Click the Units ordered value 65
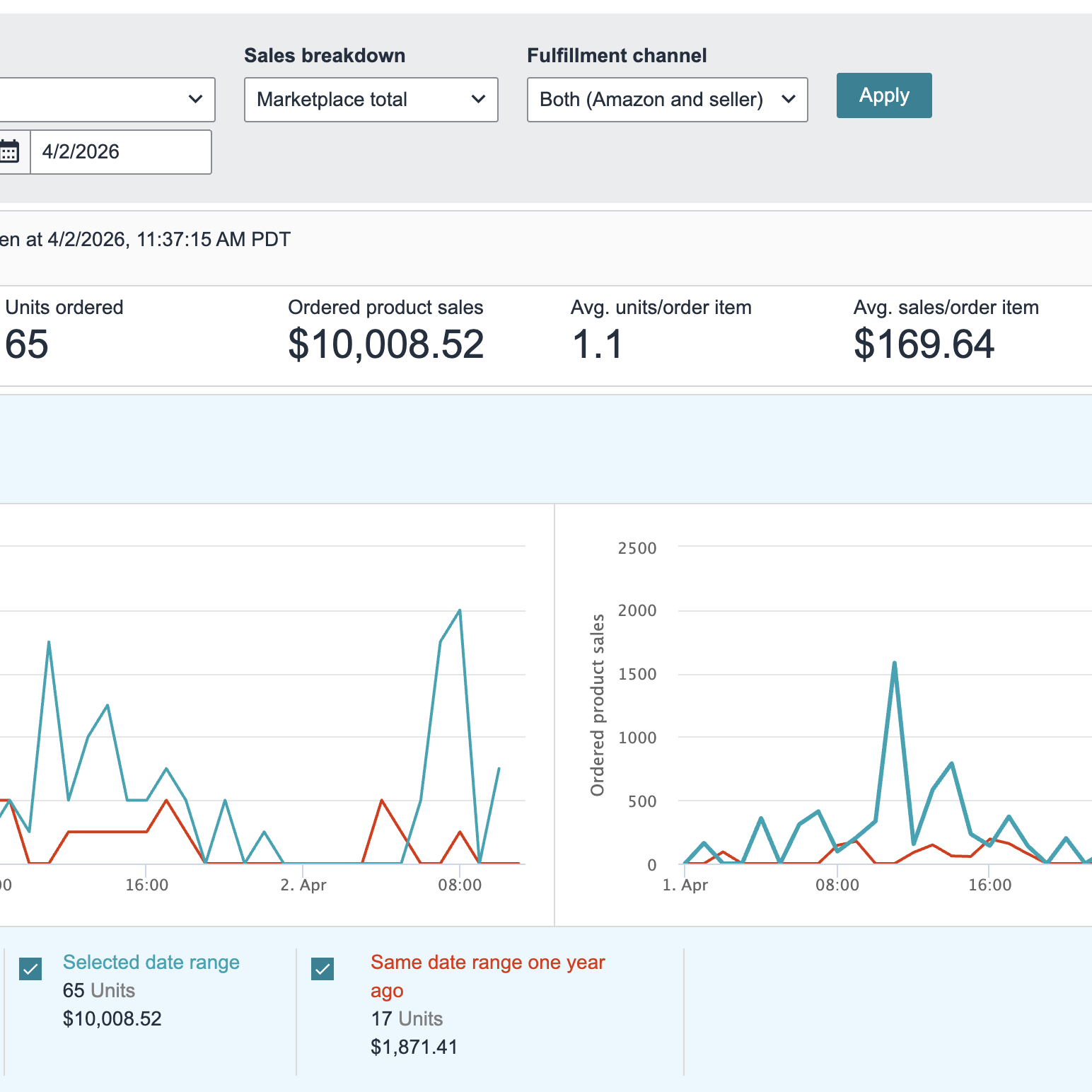 27,344
